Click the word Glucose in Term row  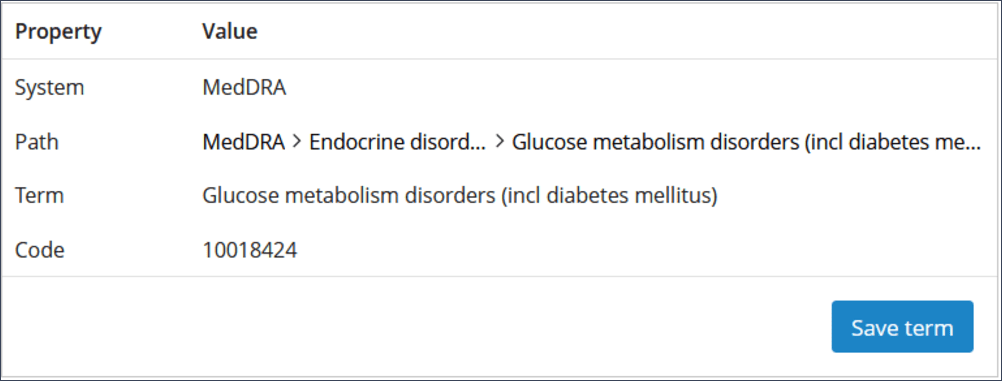(240, 196)
